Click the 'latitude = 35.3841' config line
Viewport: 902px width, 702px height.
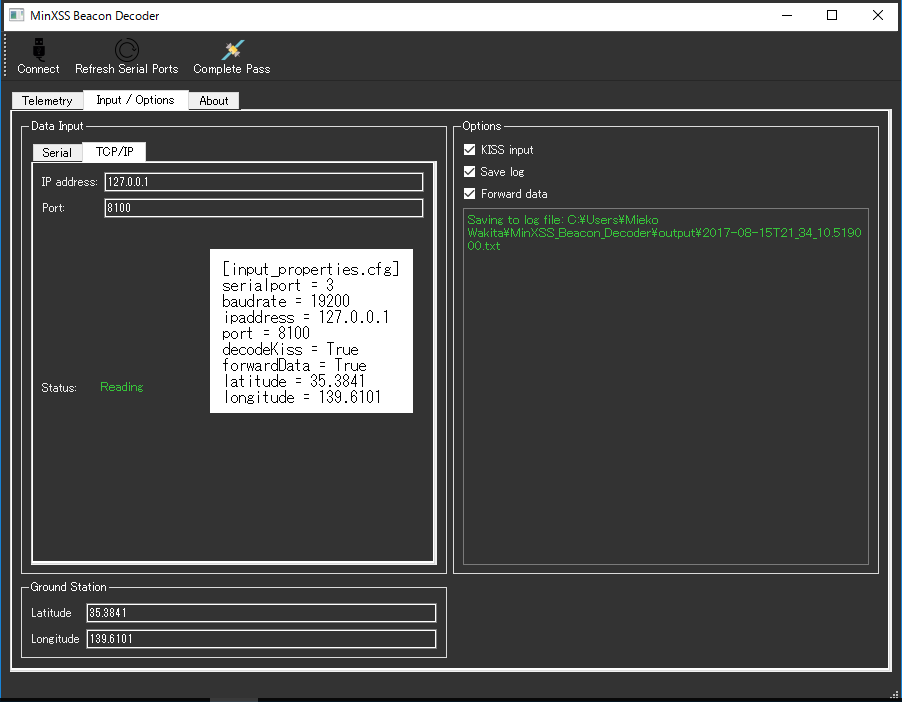pos(294,381)
